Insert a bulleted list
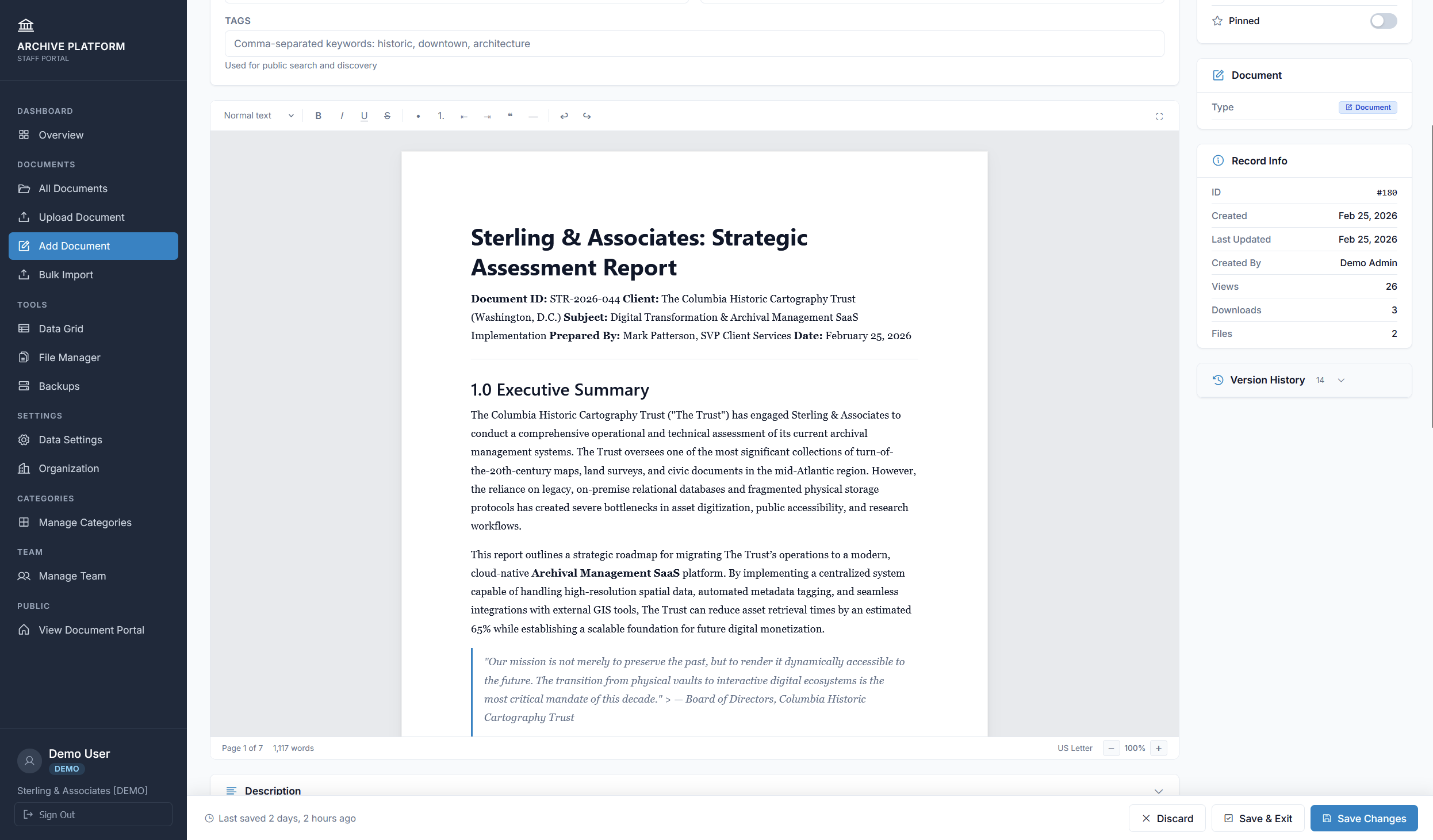 pyautogui.click(x=418, y=116)
